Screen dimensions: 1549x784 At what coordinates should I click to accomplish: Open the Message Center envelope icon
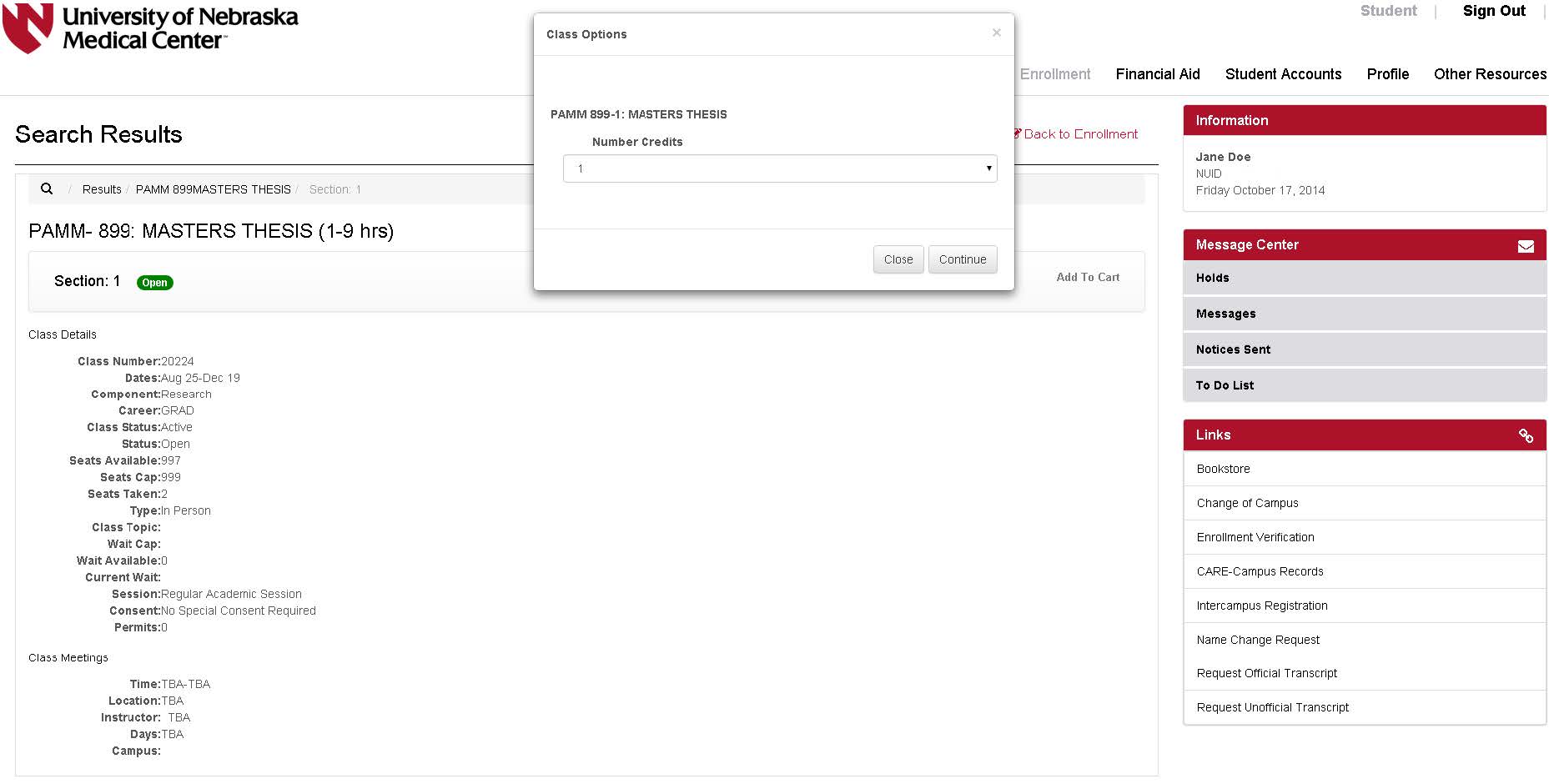(x=1526, y=244)
